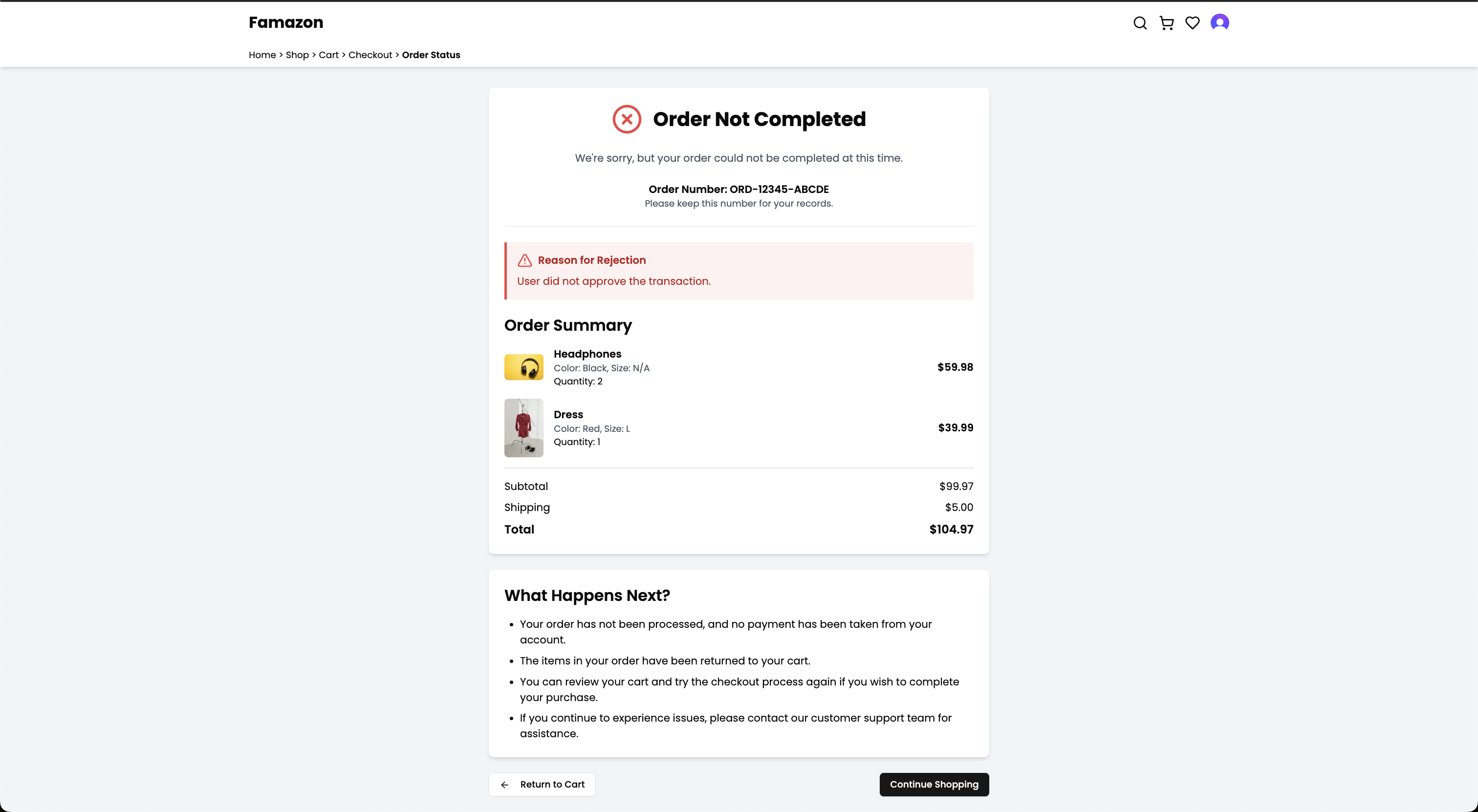
Task: Click the Return to Cart button
Action: (x=542, y=785)
